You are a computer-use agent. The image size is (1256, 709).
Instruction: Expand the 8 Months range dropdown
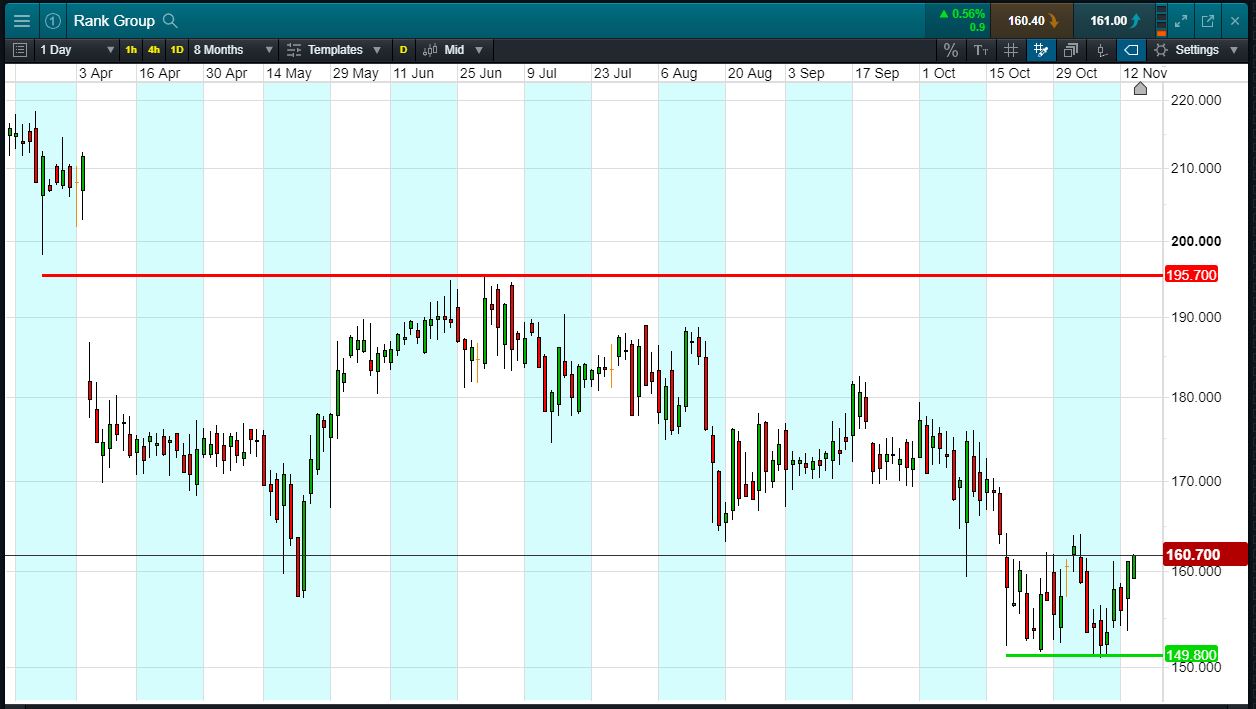[233, 49]
